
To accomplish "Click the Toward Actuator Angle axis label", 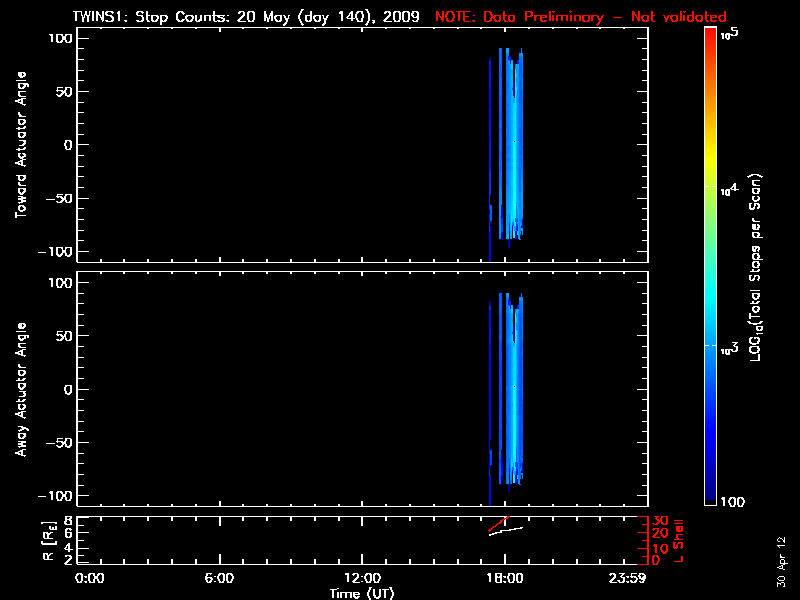I will [x=19, y=146].
